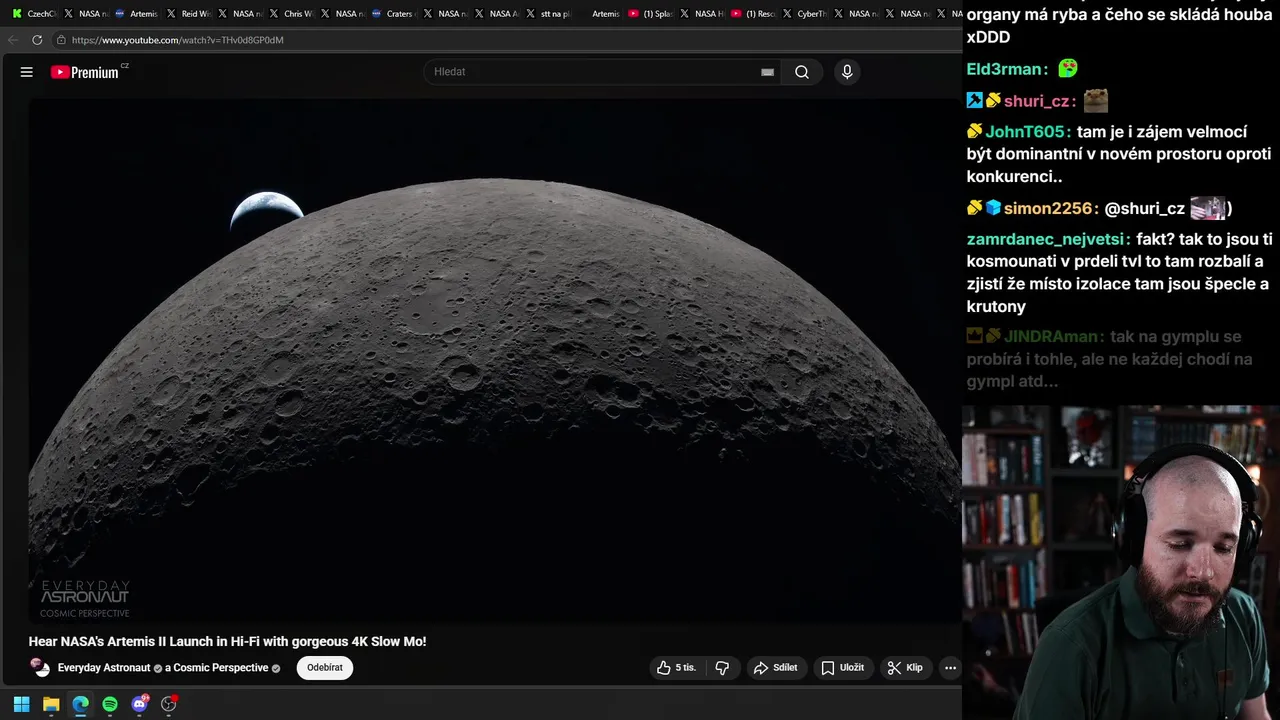Create a clip with the Klip button
1280x720 pixels.
click(906, 668)
